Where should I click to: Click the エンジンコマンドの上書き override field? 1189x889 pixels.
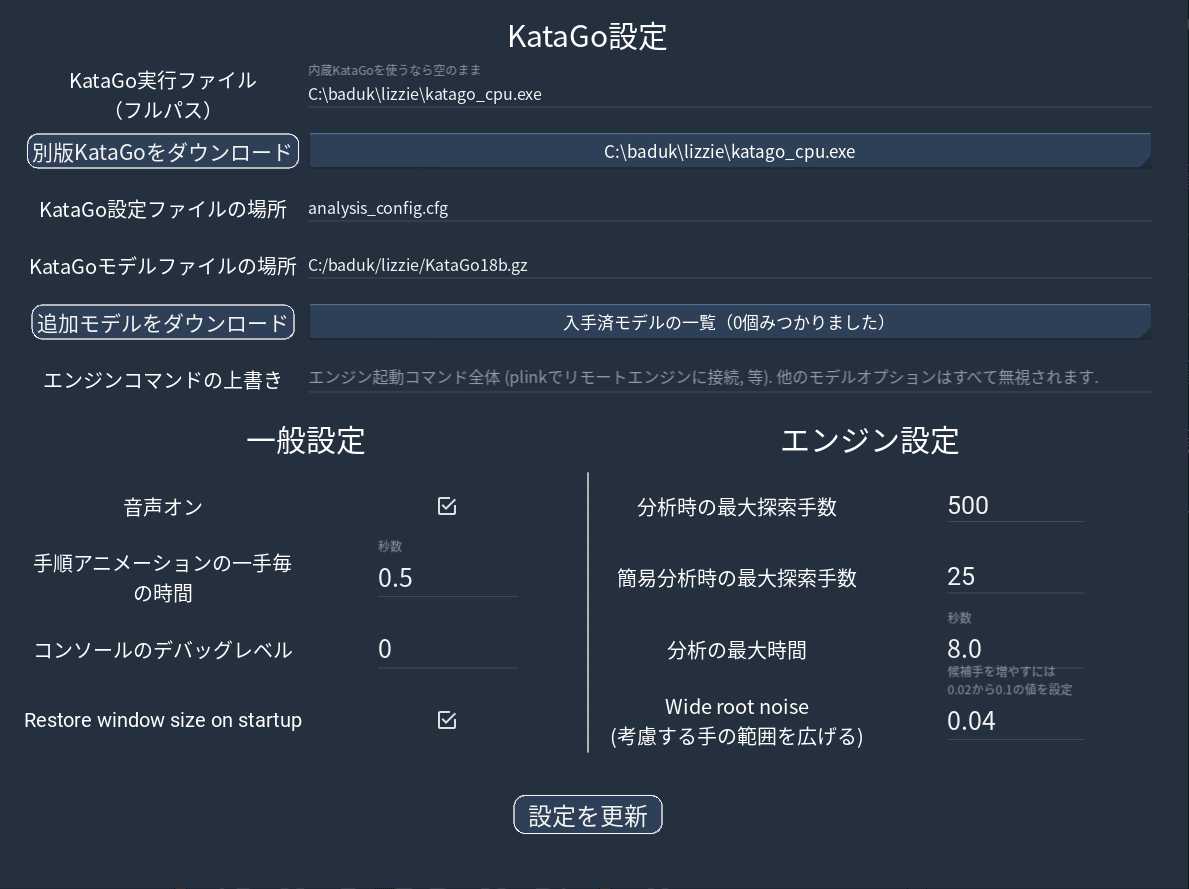[x=729, y=377]
